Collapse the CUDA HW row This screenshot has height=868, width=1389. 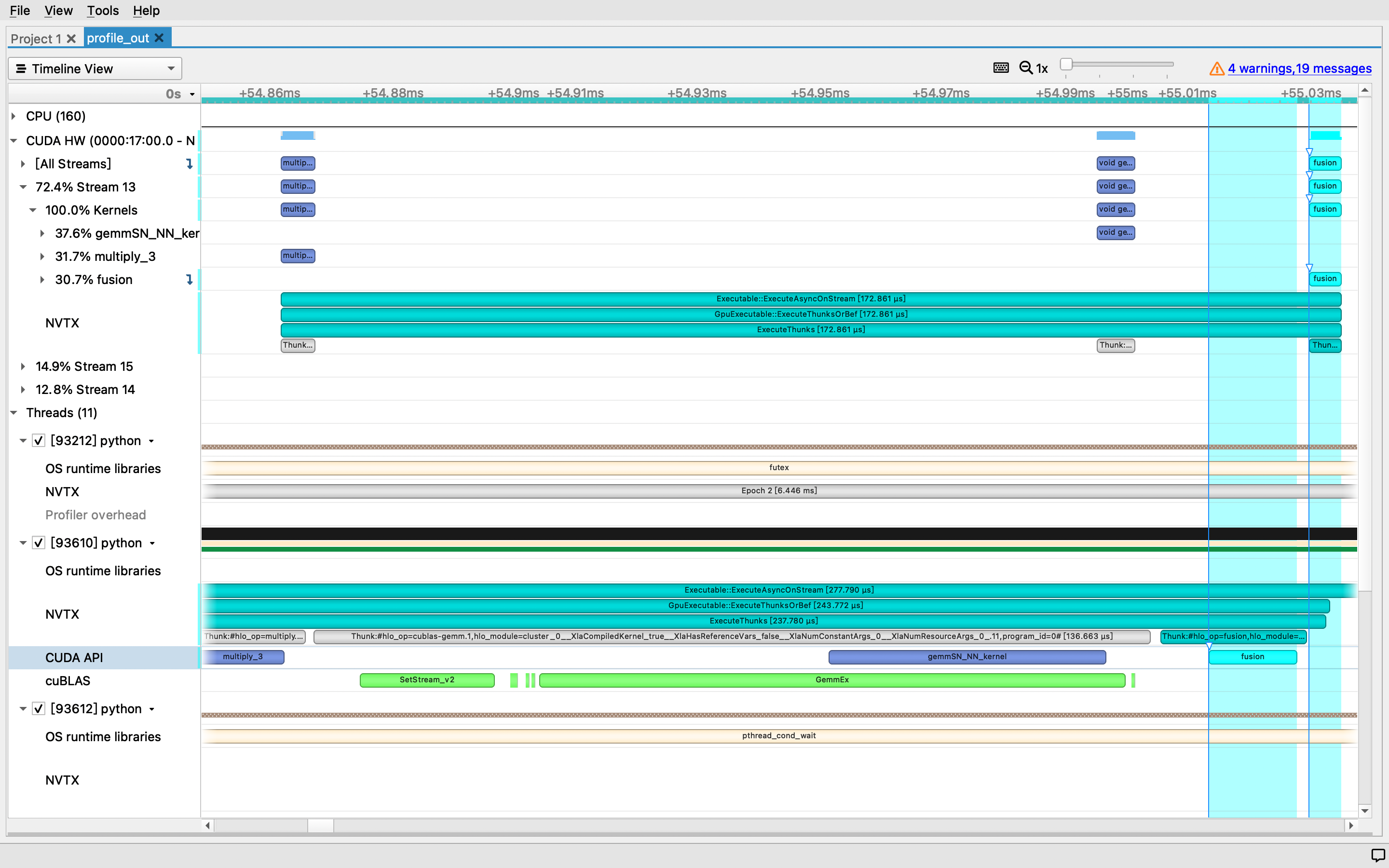click(14, 141)
